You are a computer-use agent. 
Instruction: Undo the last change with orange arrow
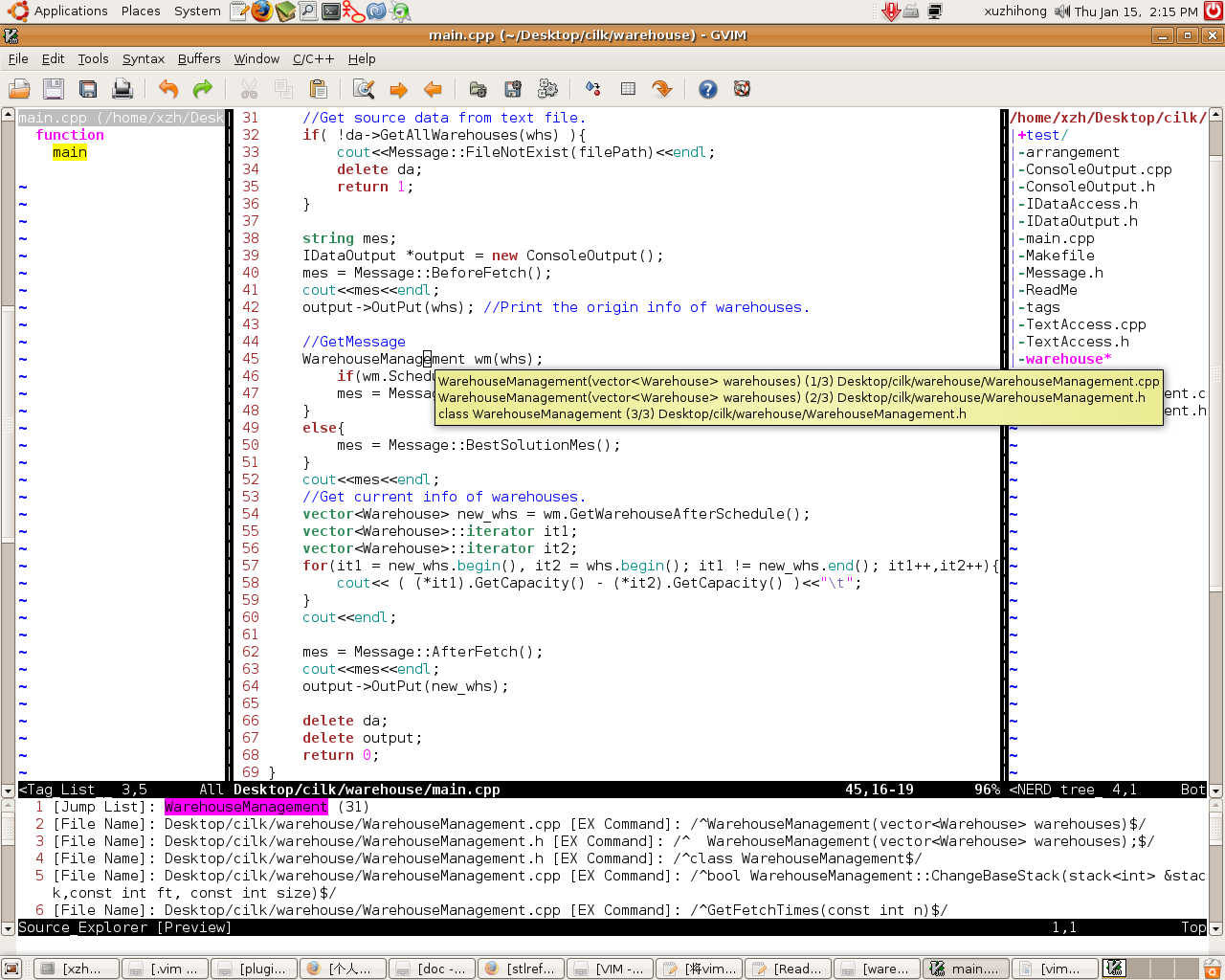tap(168, 89)
